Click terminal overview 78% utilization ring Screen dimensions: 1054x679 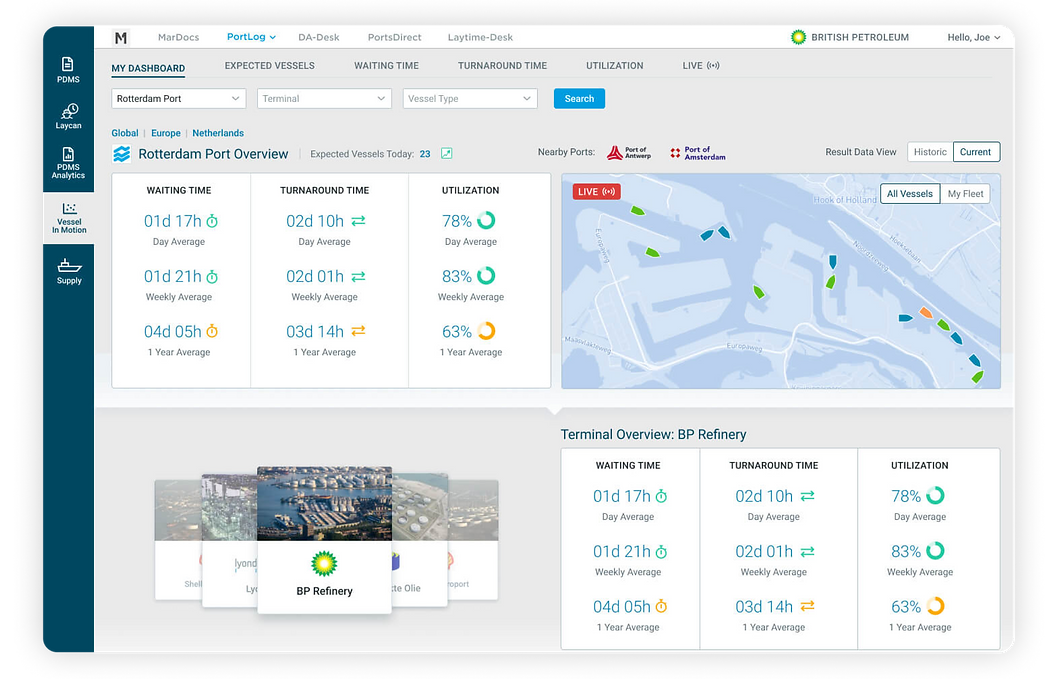[x=935, y=495]
